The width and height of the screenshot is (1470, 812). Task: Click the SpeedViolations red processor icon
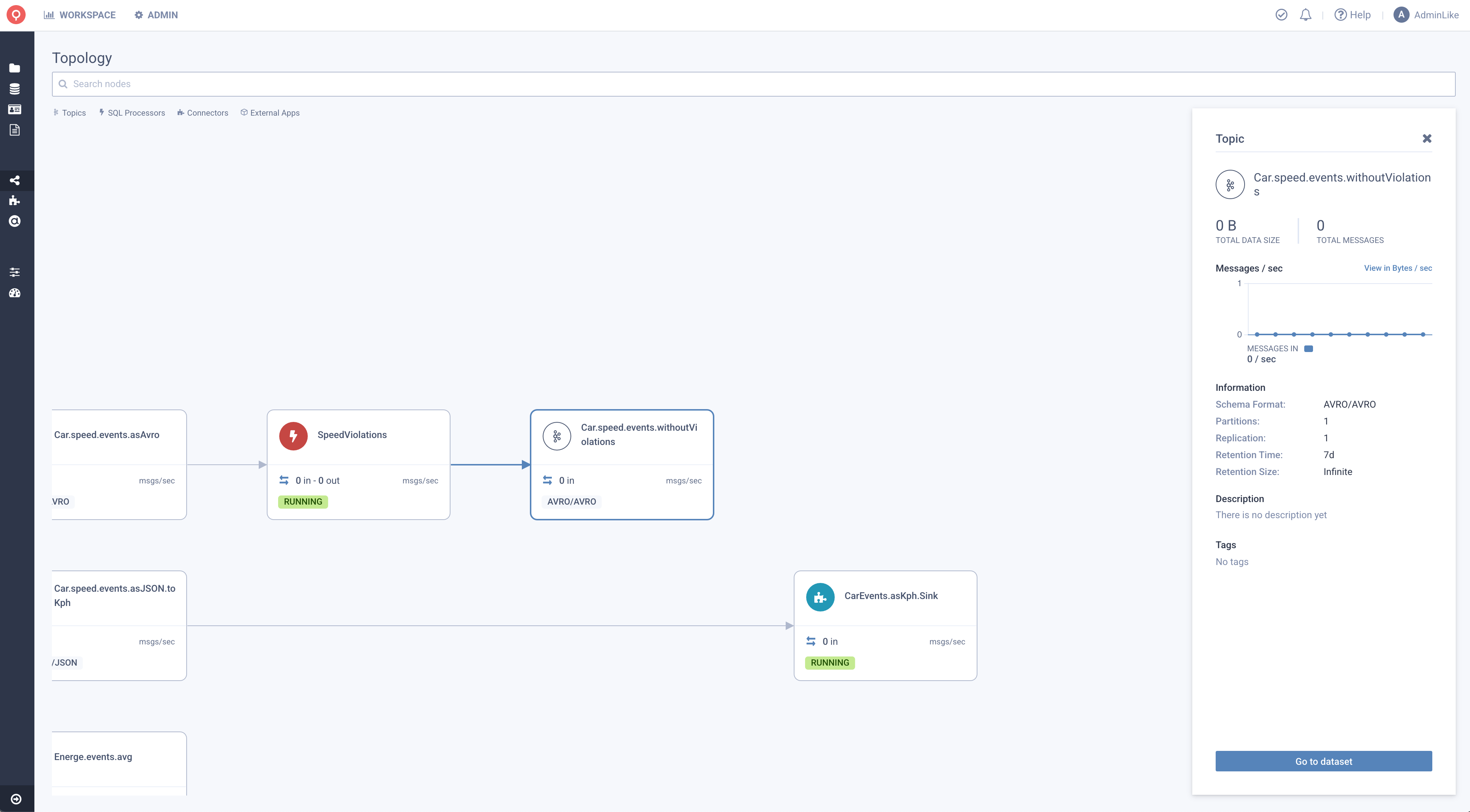[293, 436]
